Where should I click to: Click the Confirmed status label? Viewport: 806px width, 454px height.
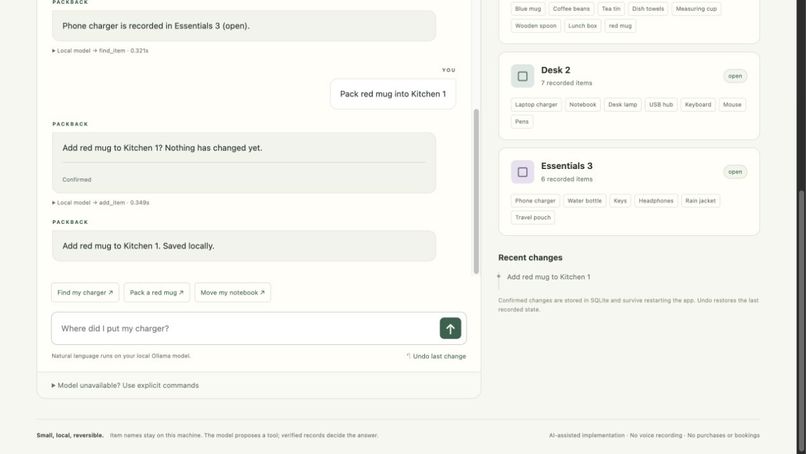tap(77, 180)
